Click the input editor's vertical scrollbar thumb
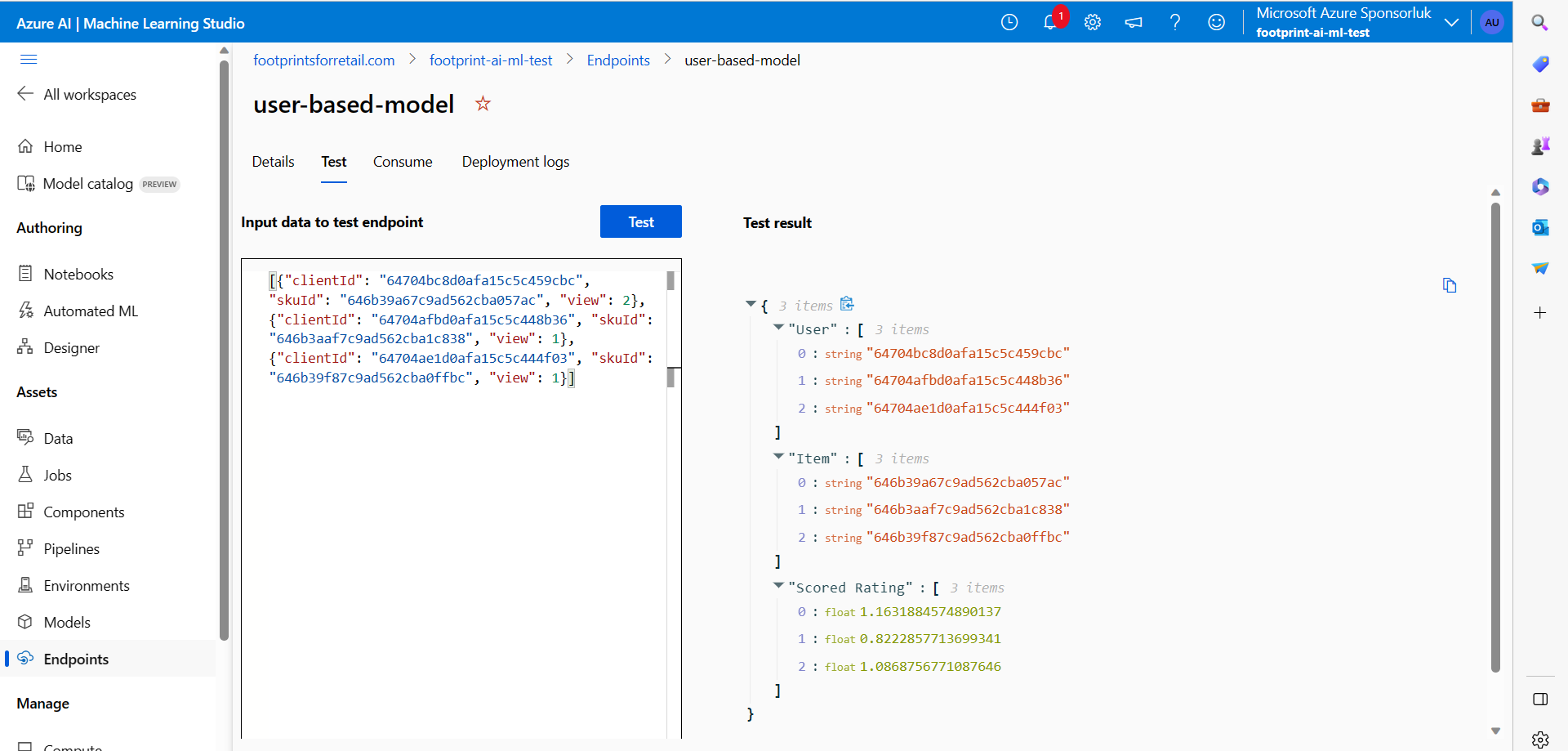 670,281
